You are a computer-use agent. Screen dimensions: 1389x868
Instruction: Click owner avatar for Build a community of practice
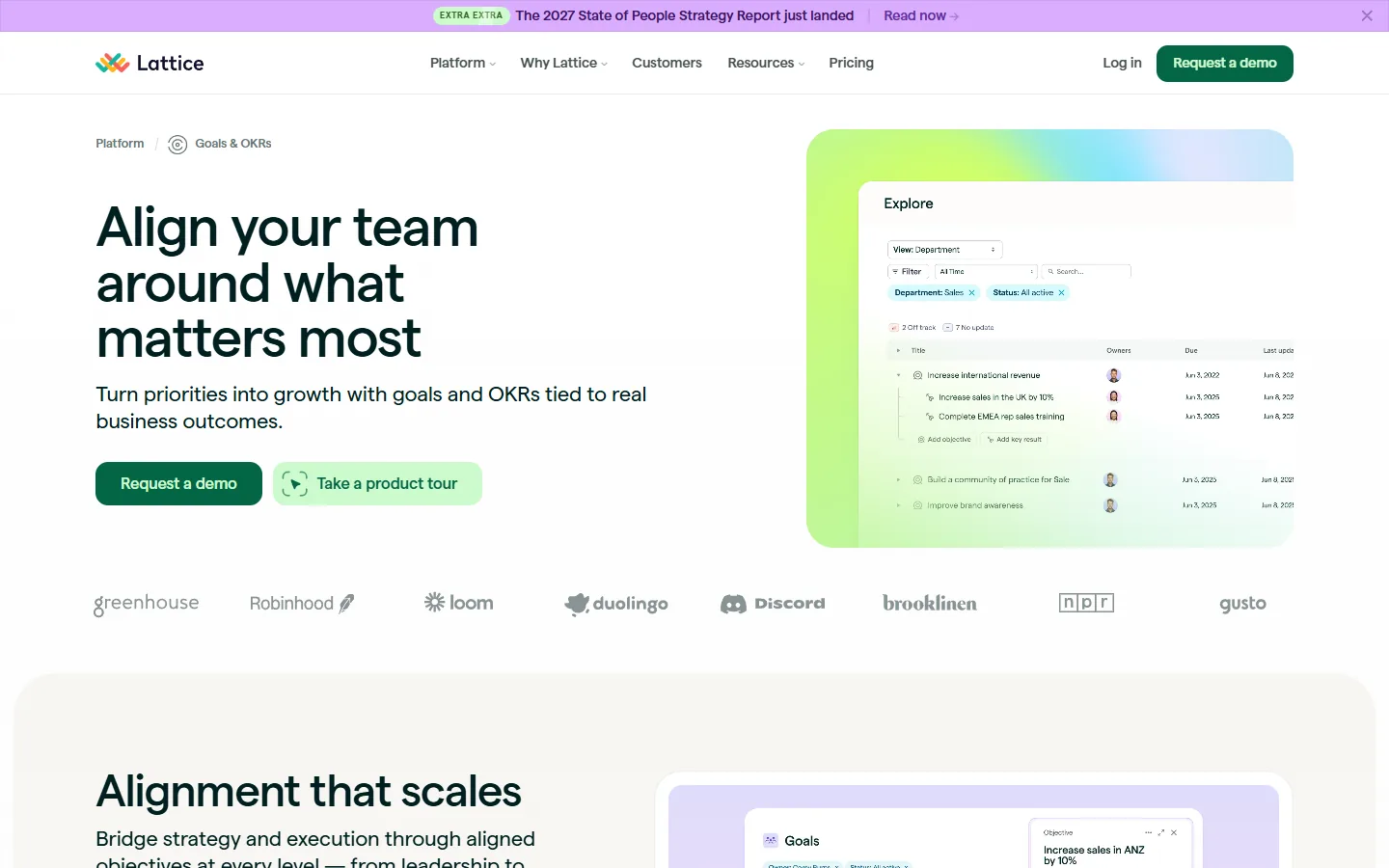1111,479
